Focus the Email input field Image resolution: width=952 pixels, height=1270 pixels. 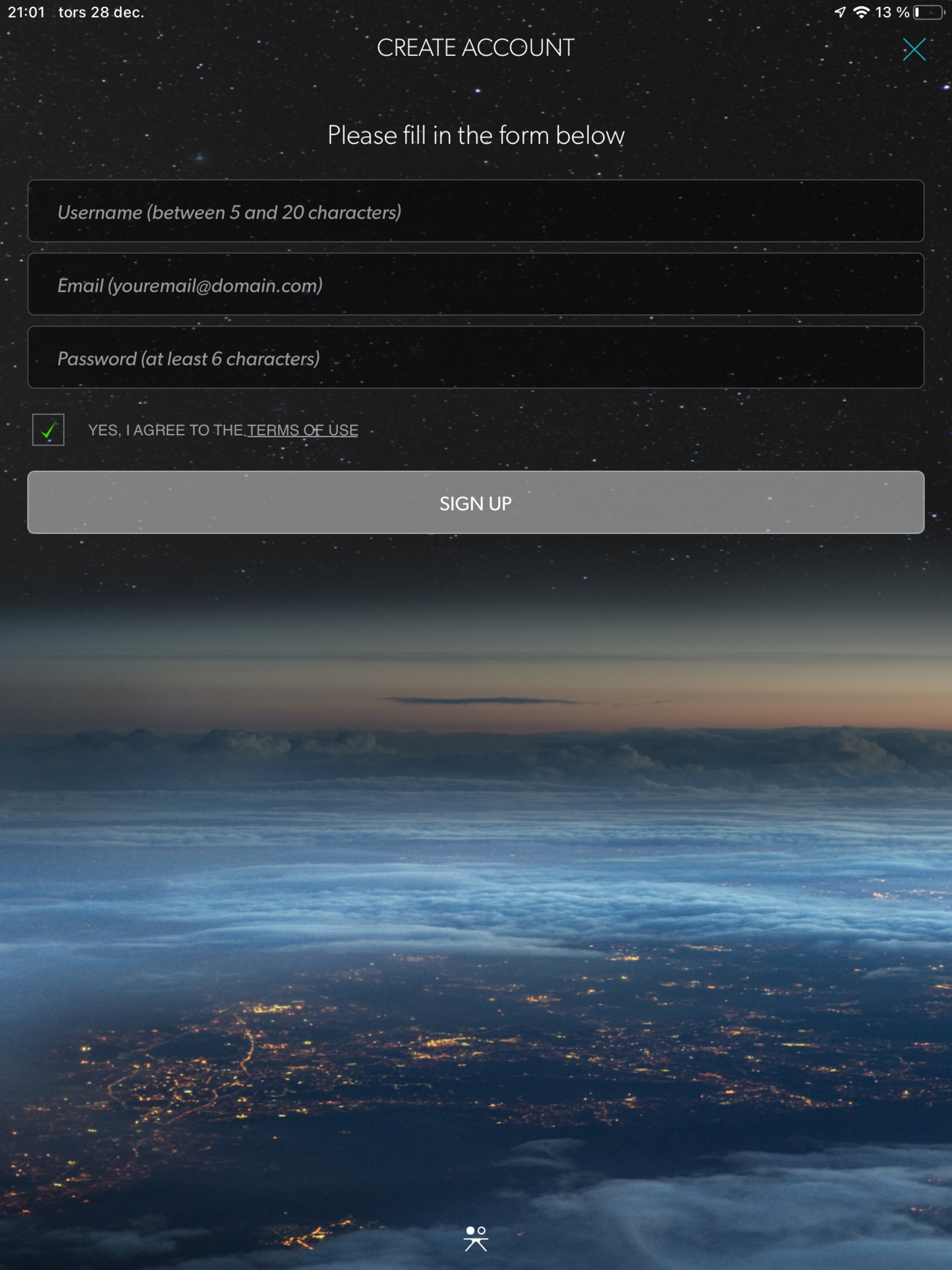coord(476,284)
